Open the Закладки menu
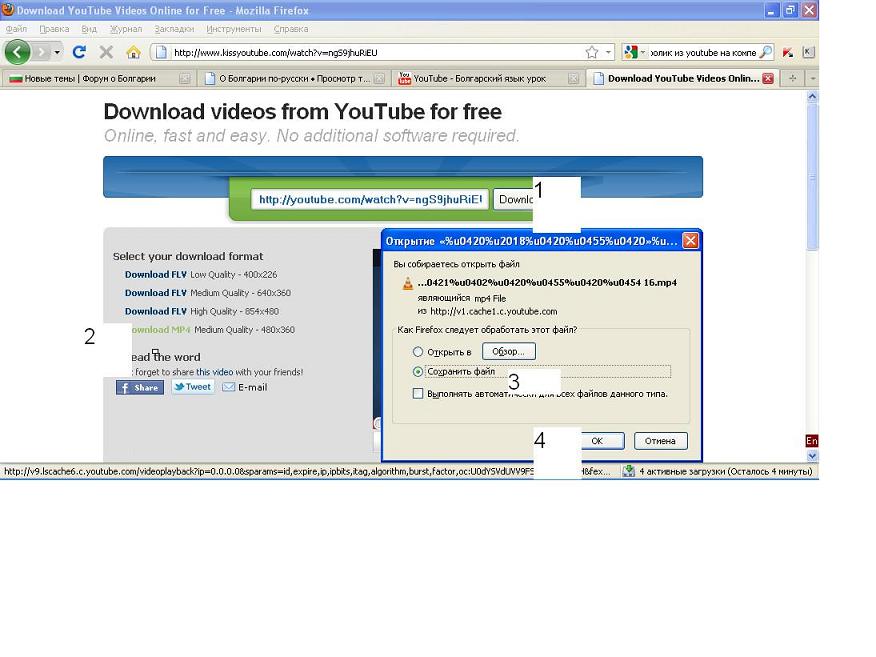 pos(174,29)
